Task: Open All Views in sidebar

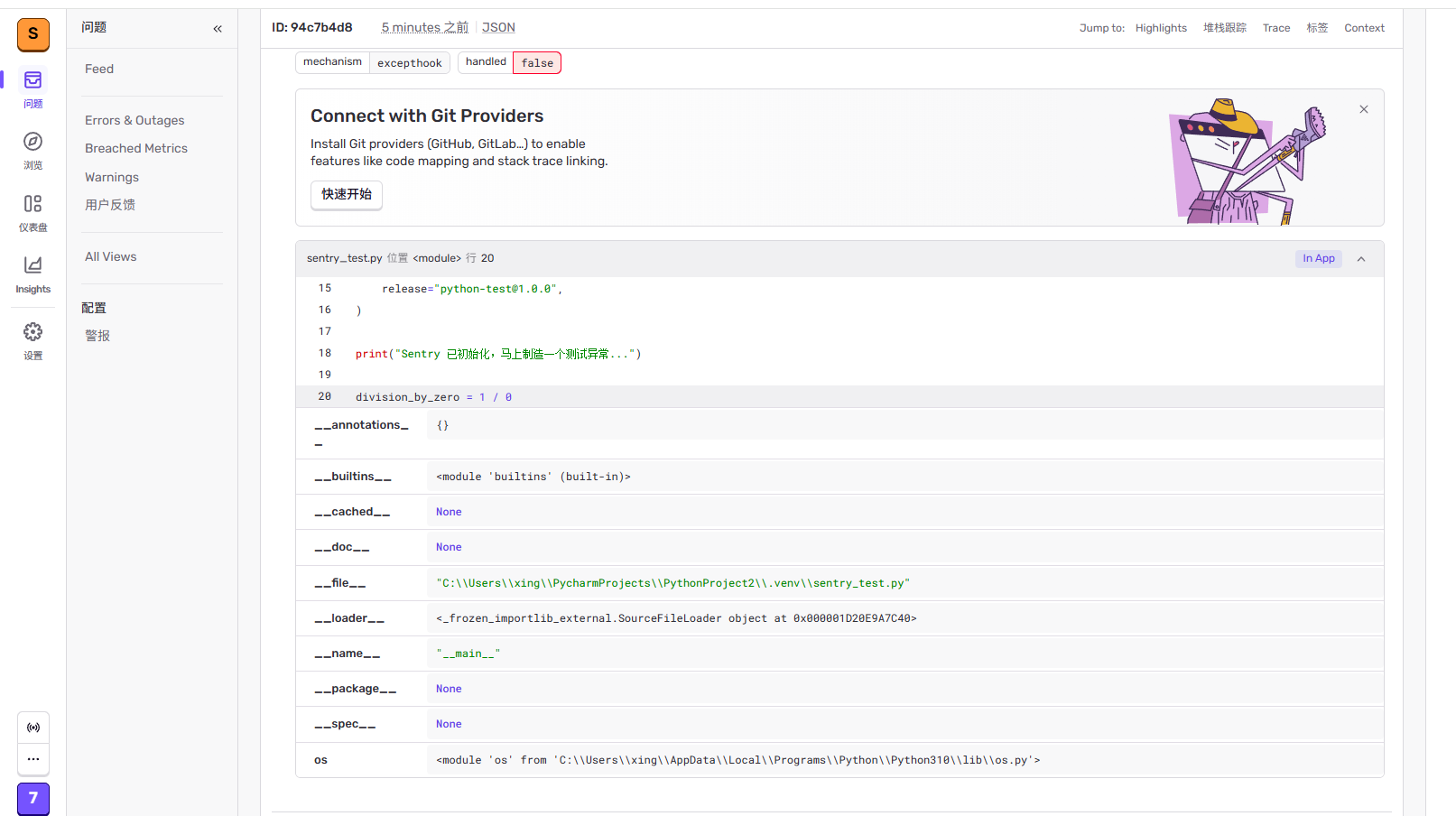Action: [111, 257]
